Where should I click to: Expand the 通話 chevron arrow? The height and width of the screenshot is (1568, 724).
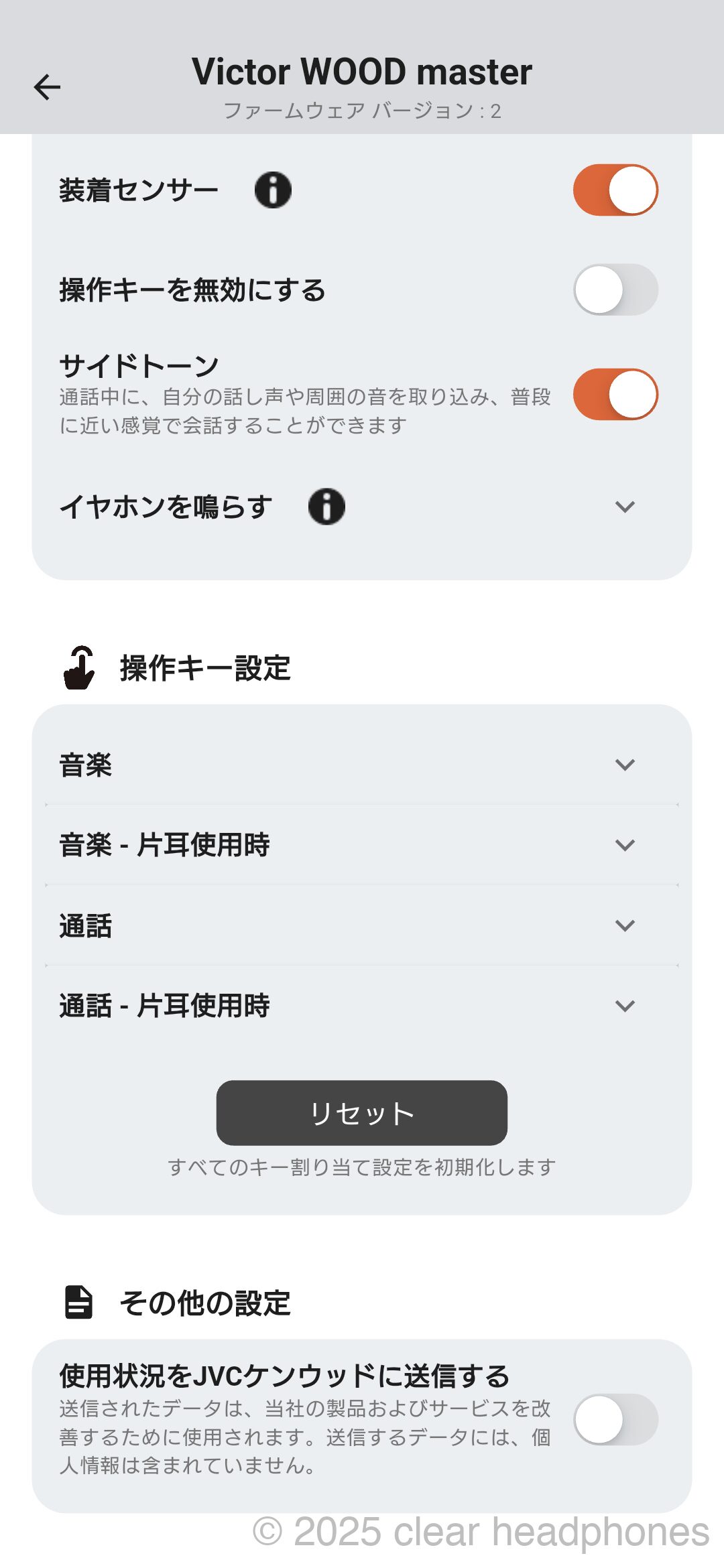click(625, 925)
